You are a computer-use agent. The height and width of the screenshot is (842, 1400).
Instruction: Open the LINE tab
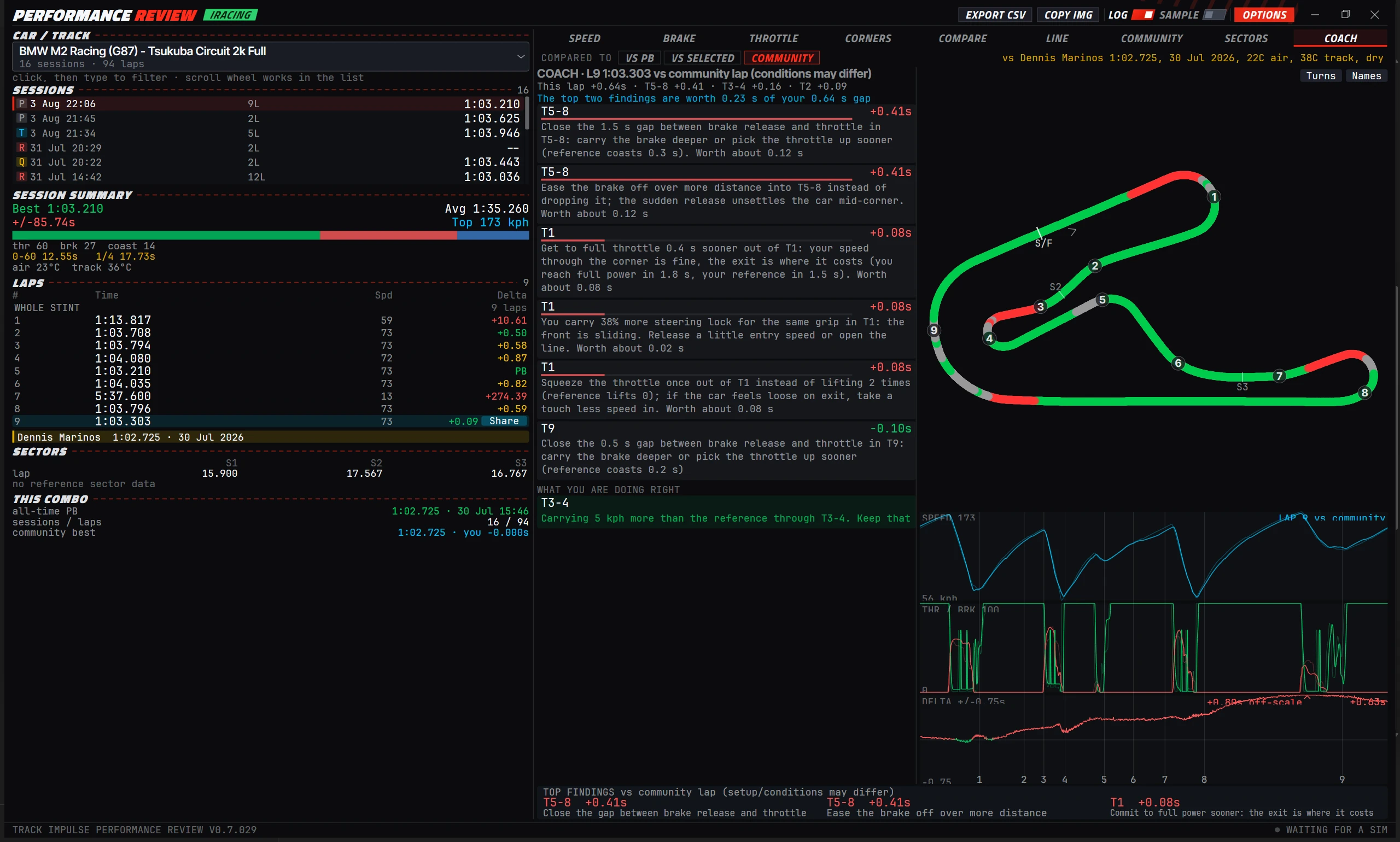pyautogui.click(x=1057, y=39)
